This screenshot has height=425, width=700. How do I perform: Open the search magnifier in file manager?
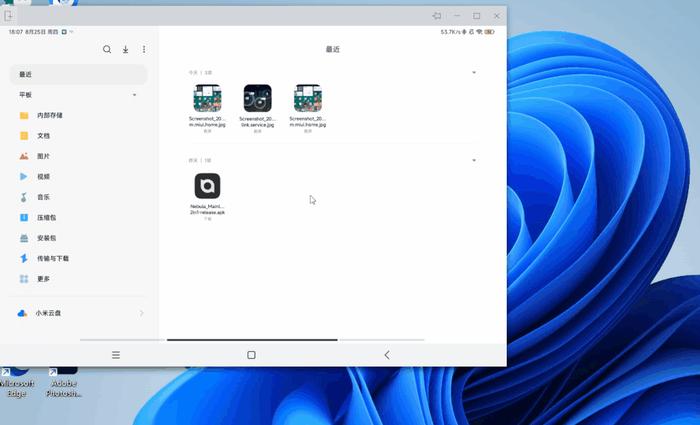tap(107, 49)
